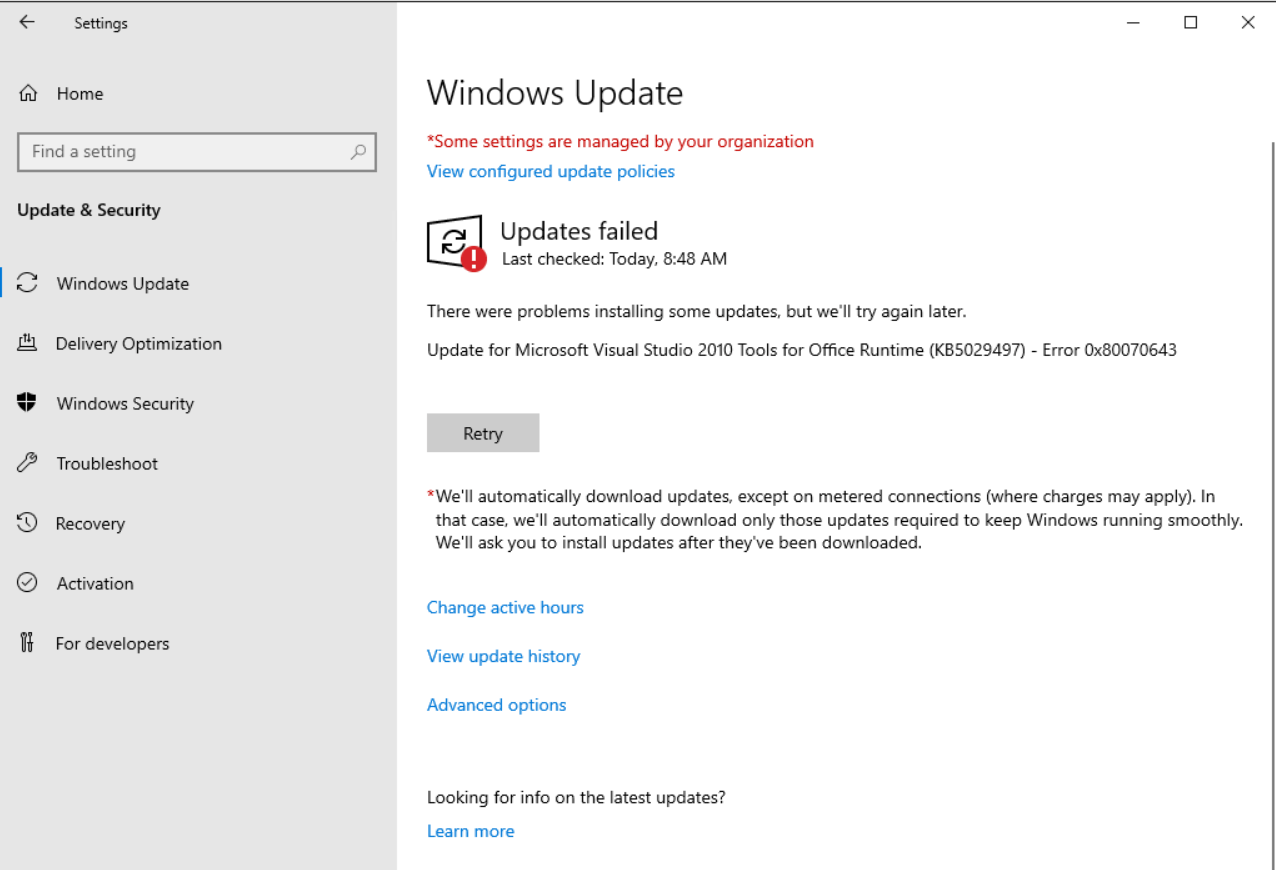Click the Windows Update sync icon in sidebar
This screenshot has width=1276, height=870.
coord(28,283)
